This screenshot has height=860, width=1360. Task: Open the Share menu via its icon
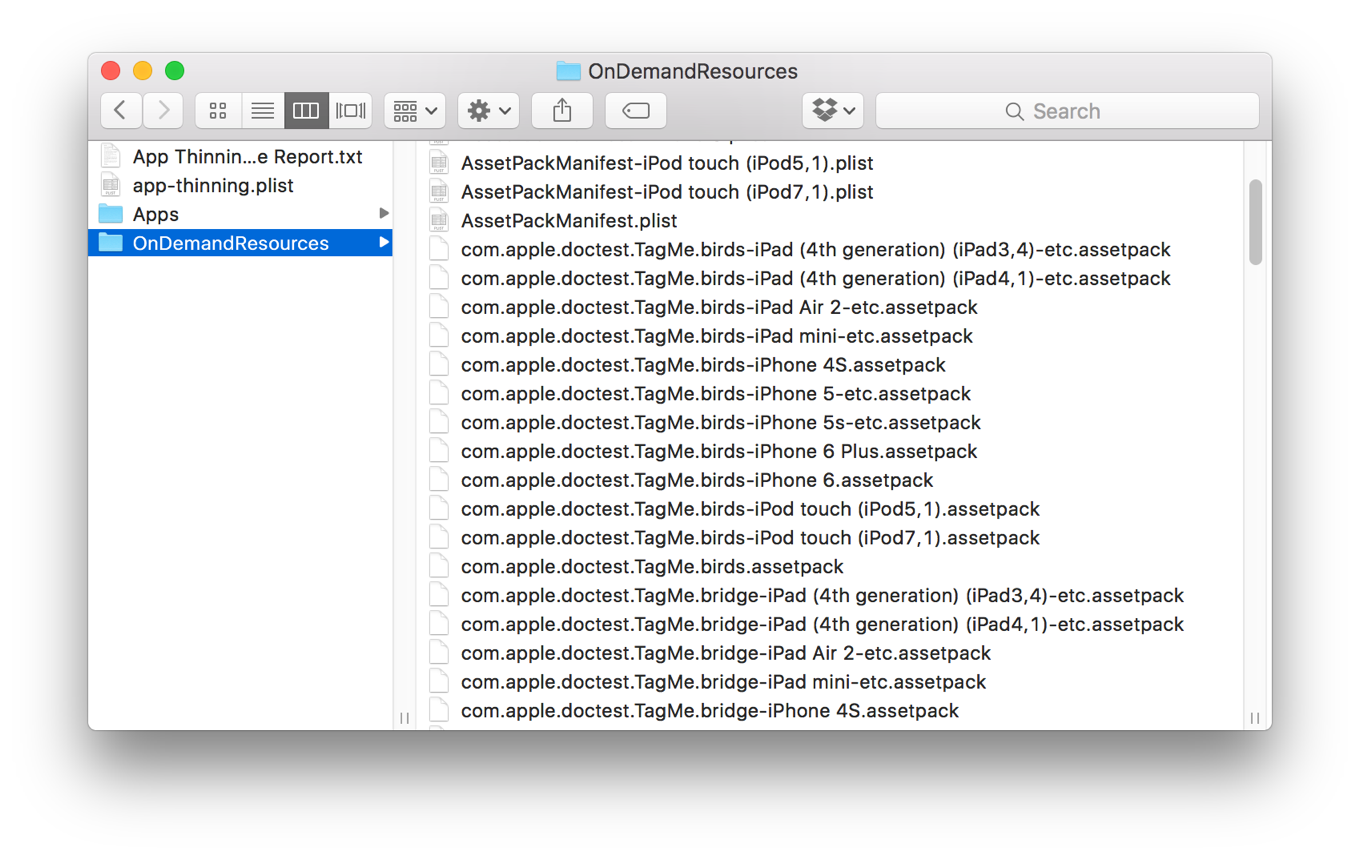[x=561, y=110]
